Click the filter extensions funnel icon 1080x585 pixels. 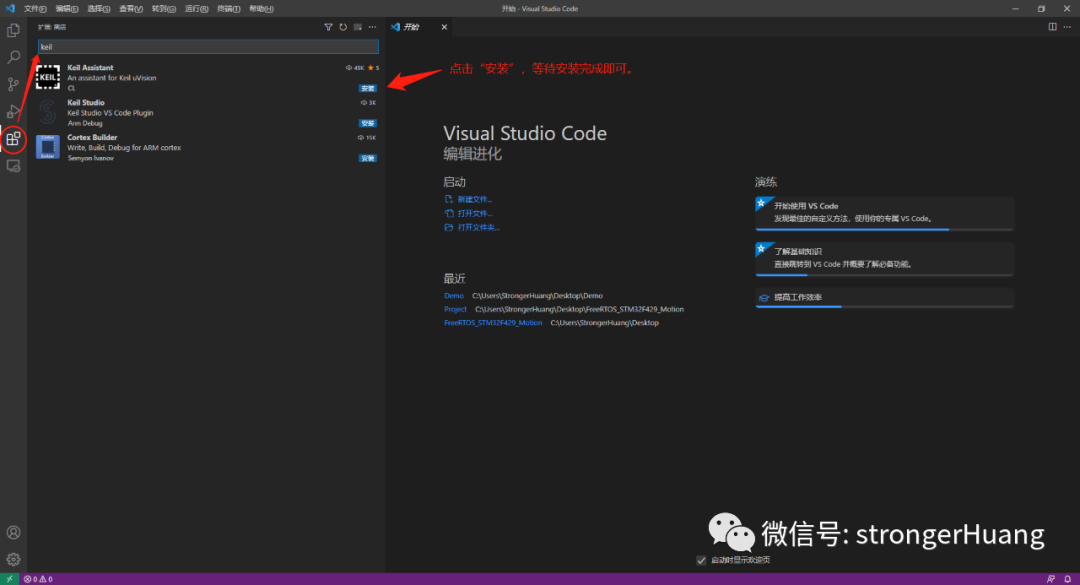point(328,27)
